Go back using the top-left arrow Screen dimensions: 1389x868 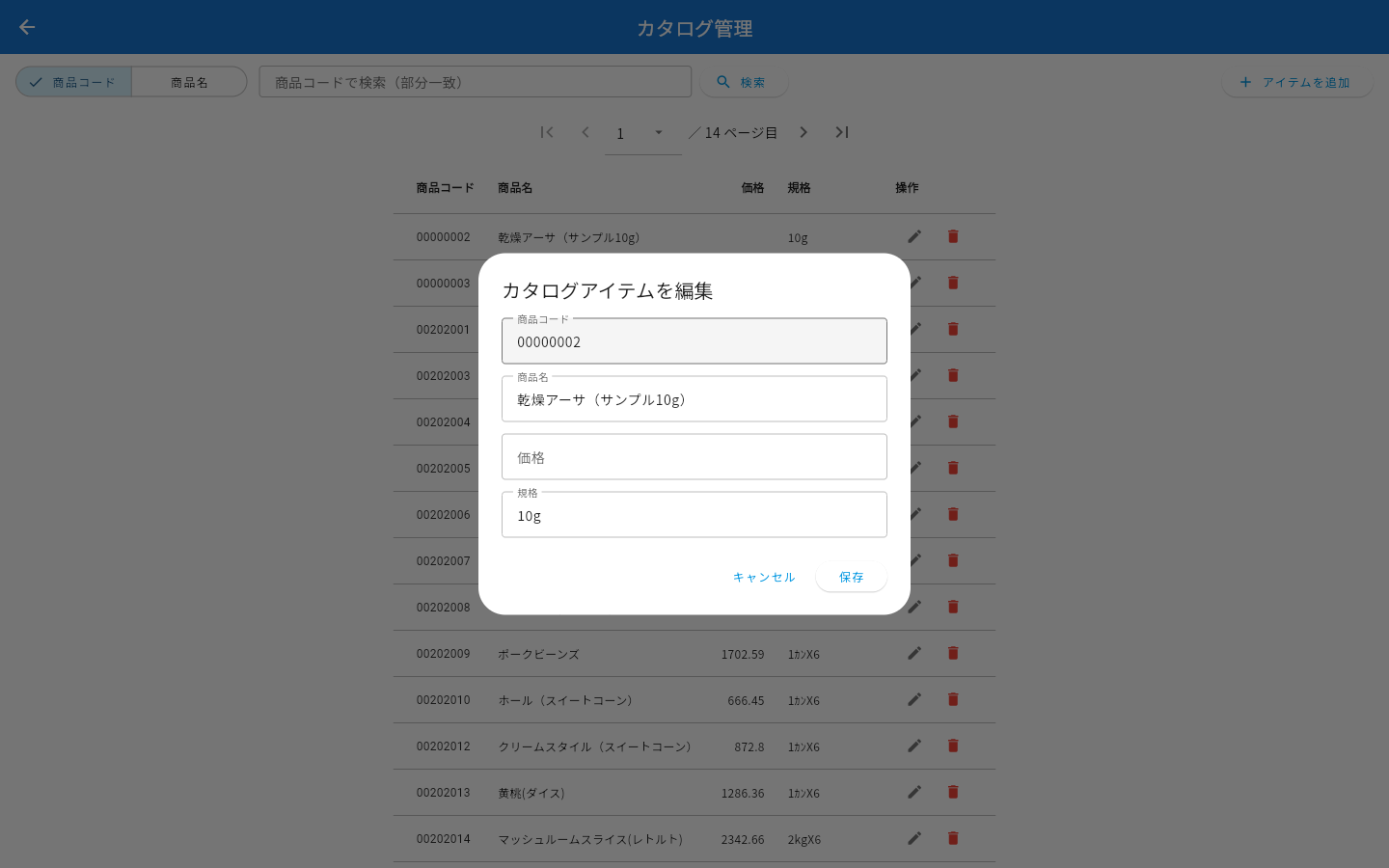click(27, 27)
